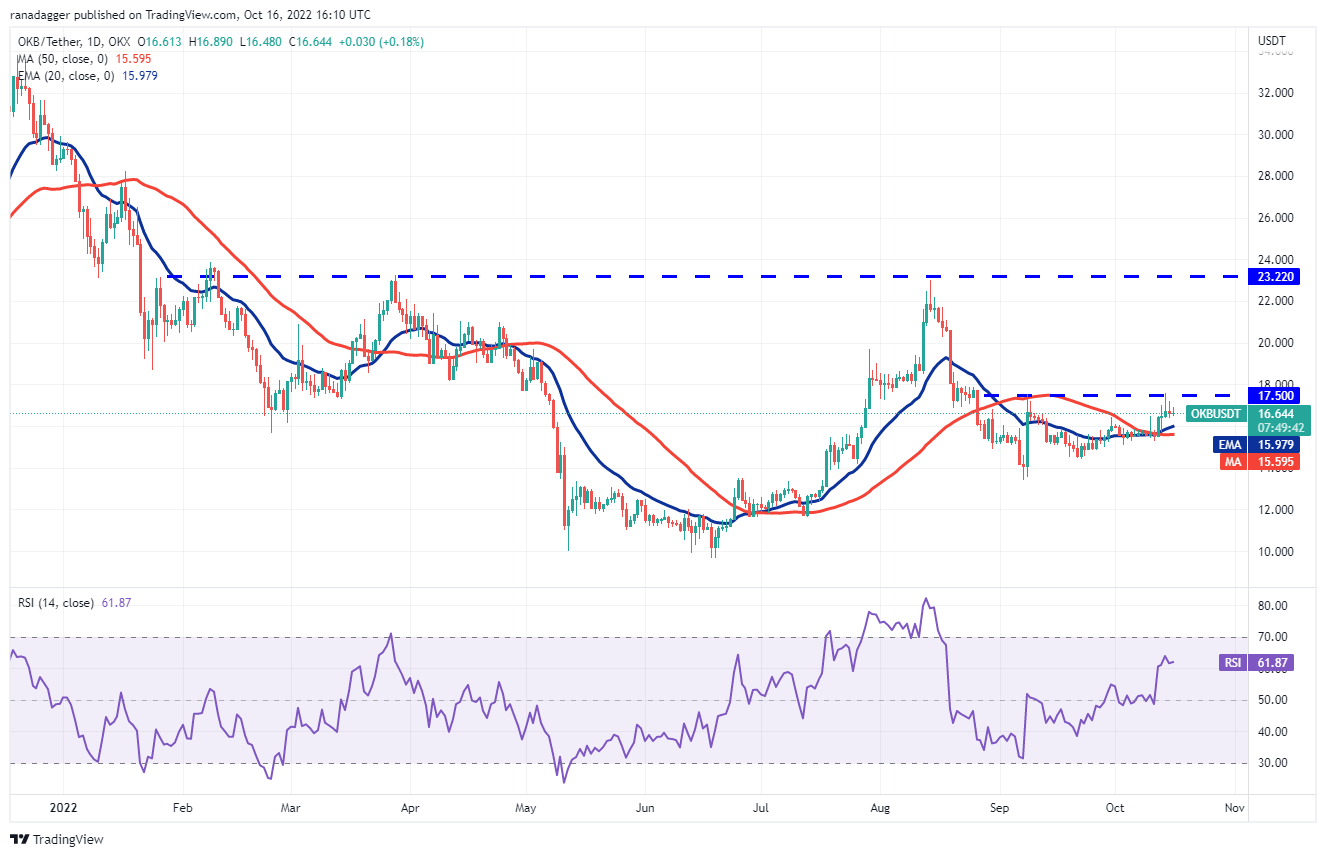Click the OKBUSDT symbol tag on price axis

pos(1215,413)
